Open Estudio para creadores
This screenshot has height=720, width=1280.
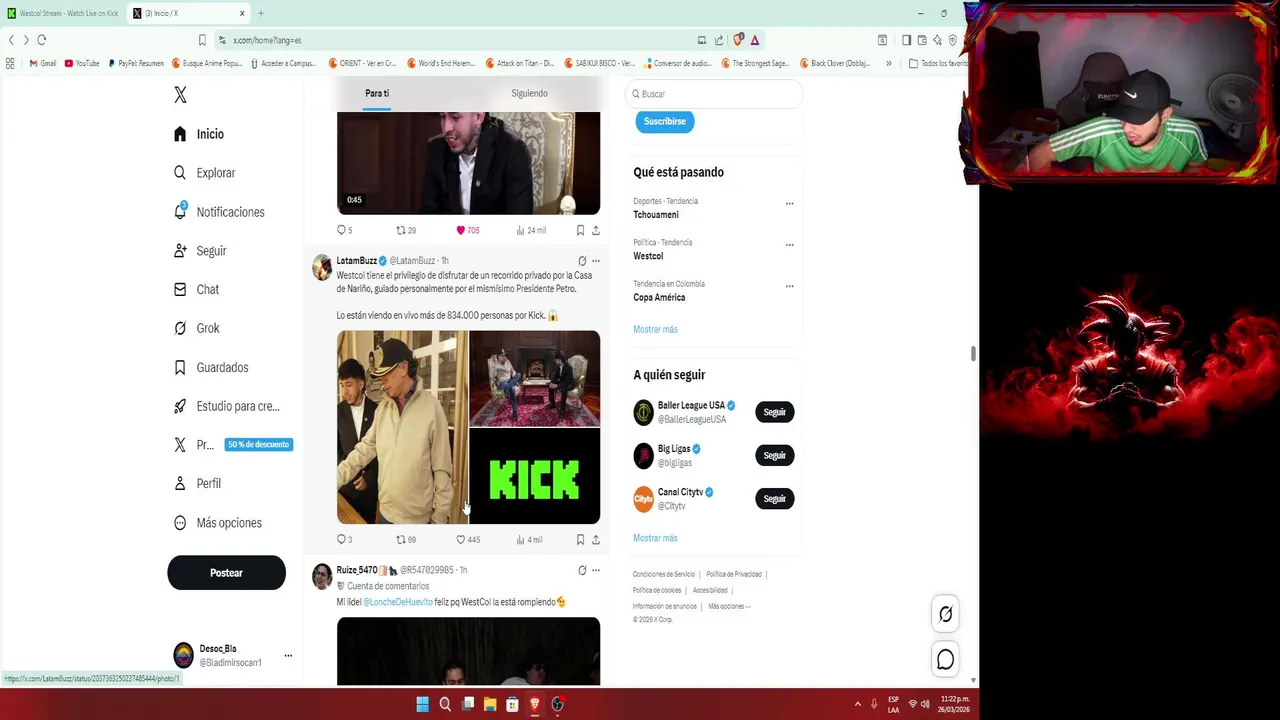click(x=227, y=406)
